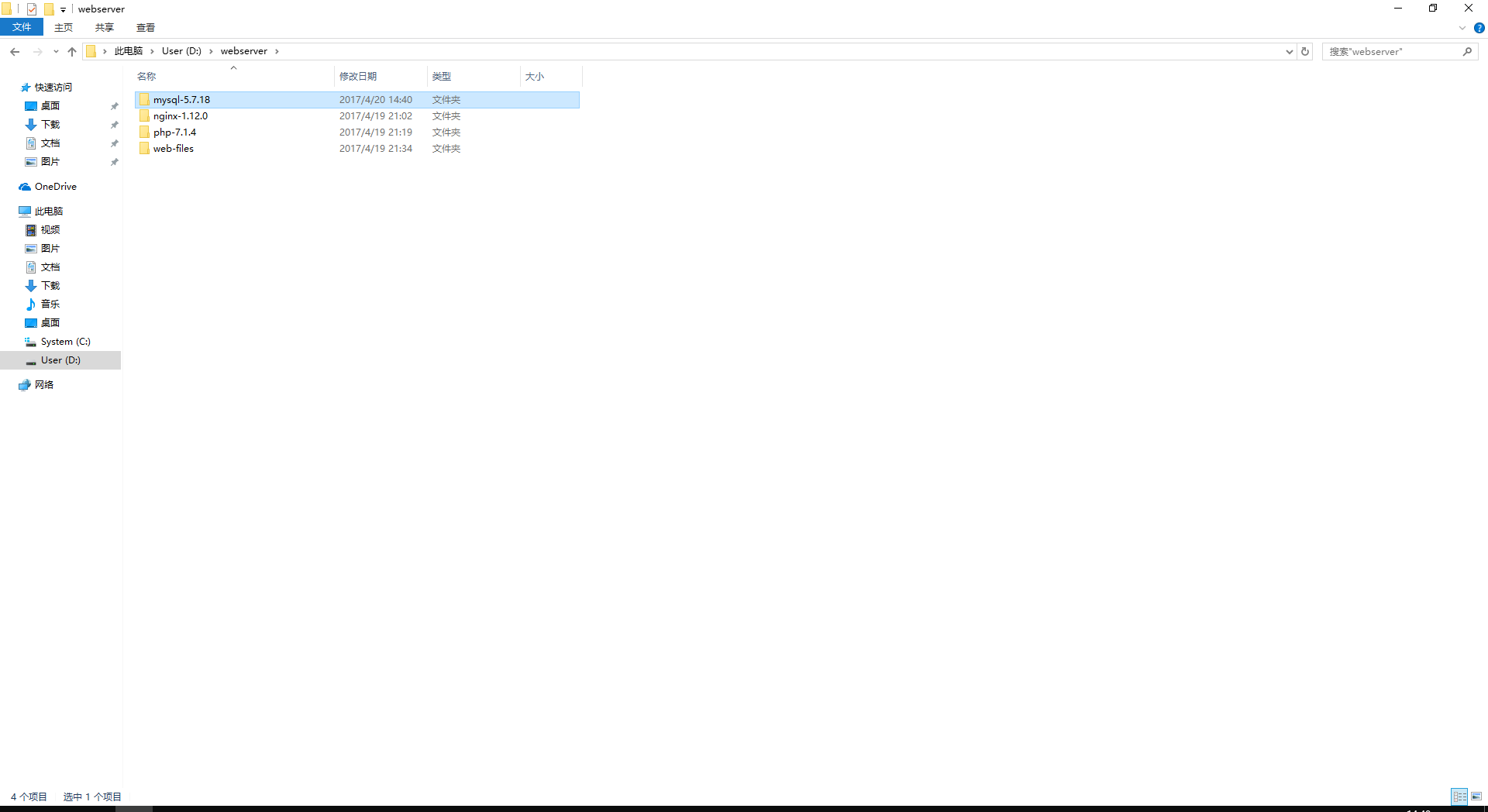Select 快速访问 in the navigation pane
This screenshot has height=812, width=1488.
click(x=53, y=88)
